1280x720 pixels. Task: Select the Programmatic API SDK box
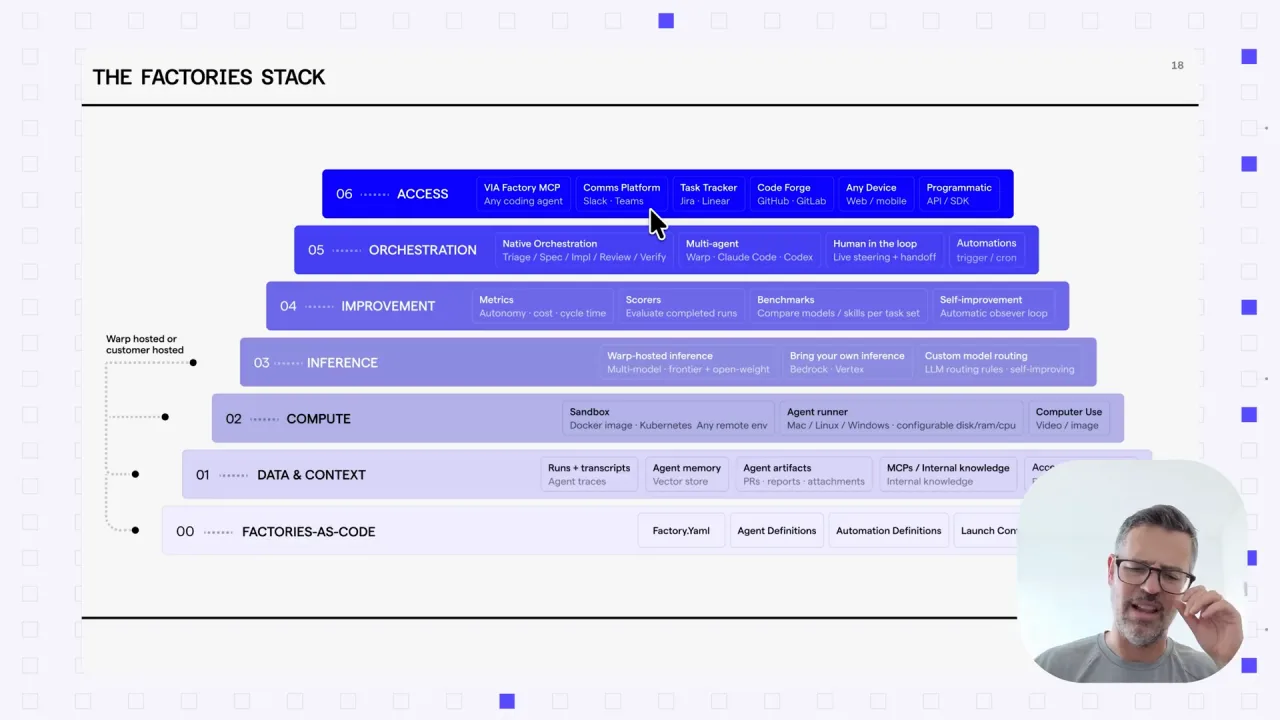[x=959, y=194]
